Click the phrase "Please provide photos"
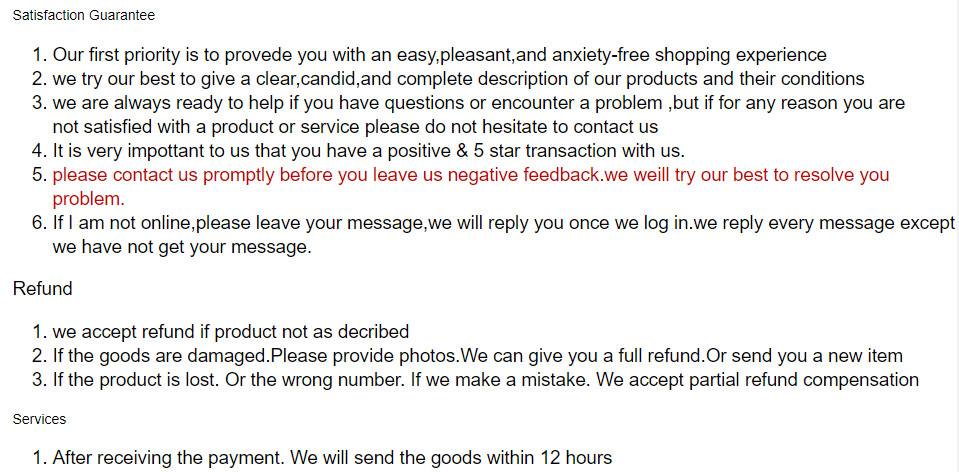The height and width of the screenshot is (472, 959). click(x=364, y=355)
